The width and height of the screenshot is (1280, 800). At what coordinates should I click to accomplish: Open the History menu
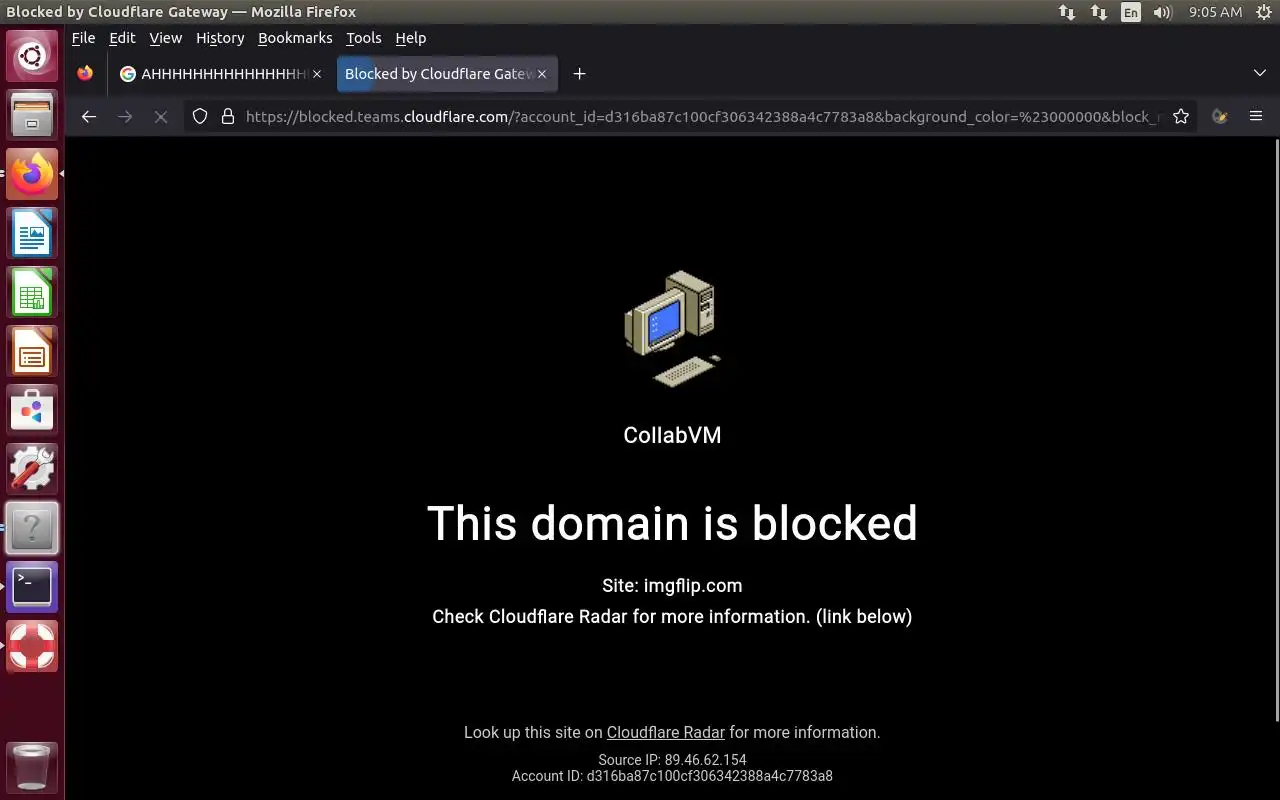point(220,38)
